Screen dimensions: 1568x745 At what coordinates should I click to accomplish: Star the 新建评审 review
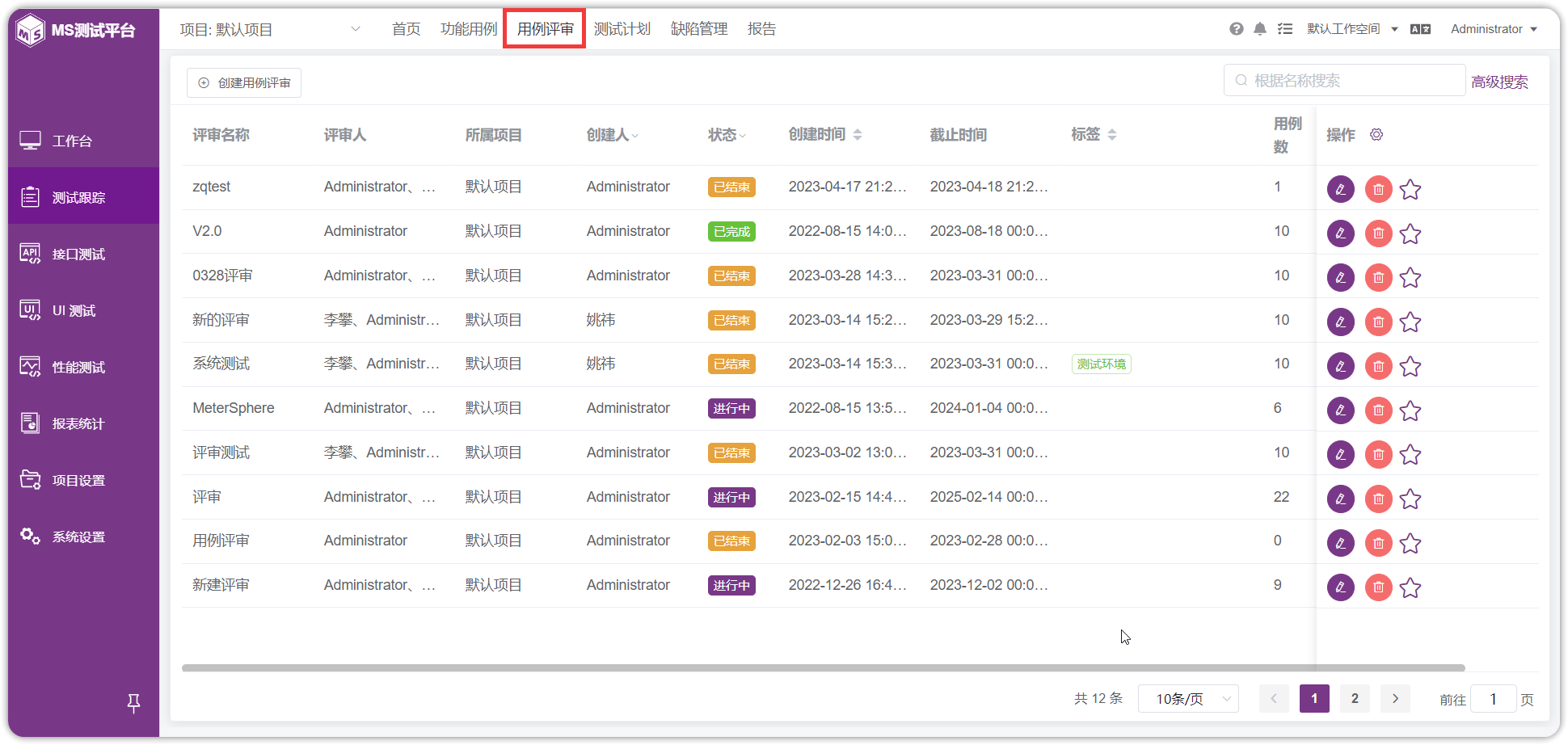[x=1410, y=587]
